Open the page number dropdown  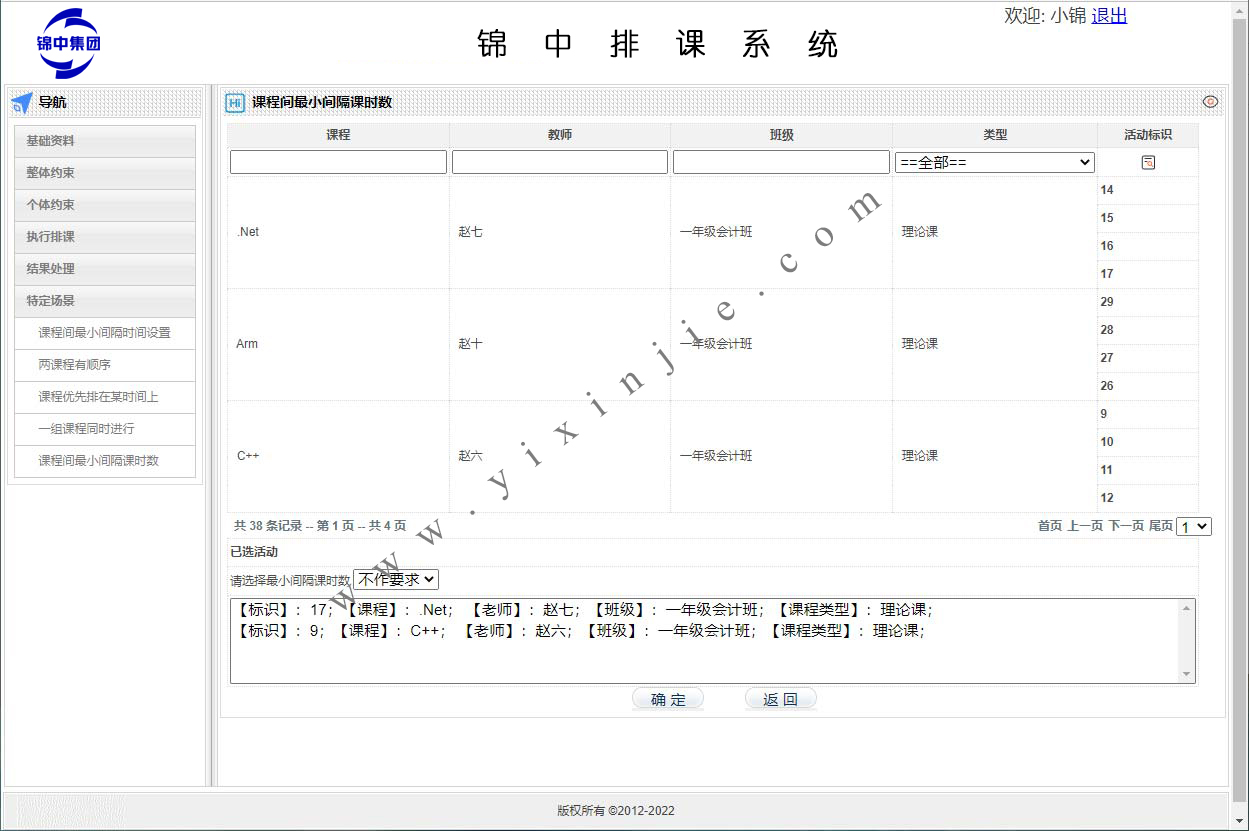point(1194,526)
